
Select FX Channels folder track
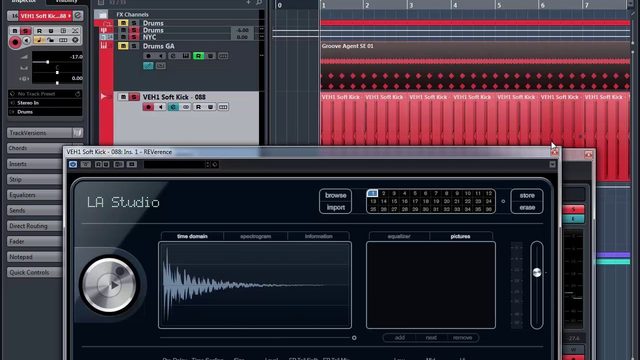click(x=133, y=15)
